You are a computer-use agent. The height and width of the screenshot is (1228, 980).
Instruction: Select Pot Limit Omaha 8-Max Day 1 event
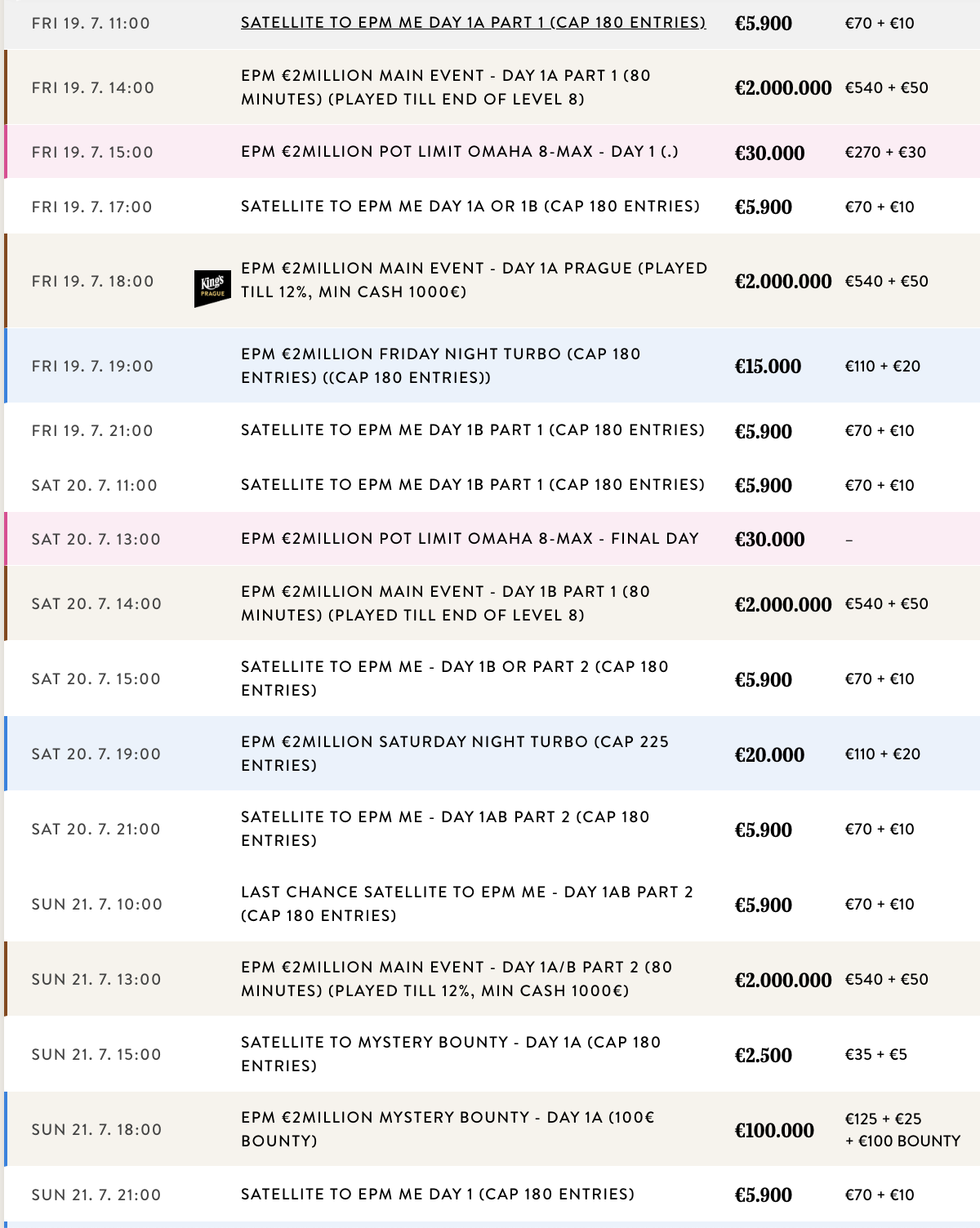(x=459, y=152)
